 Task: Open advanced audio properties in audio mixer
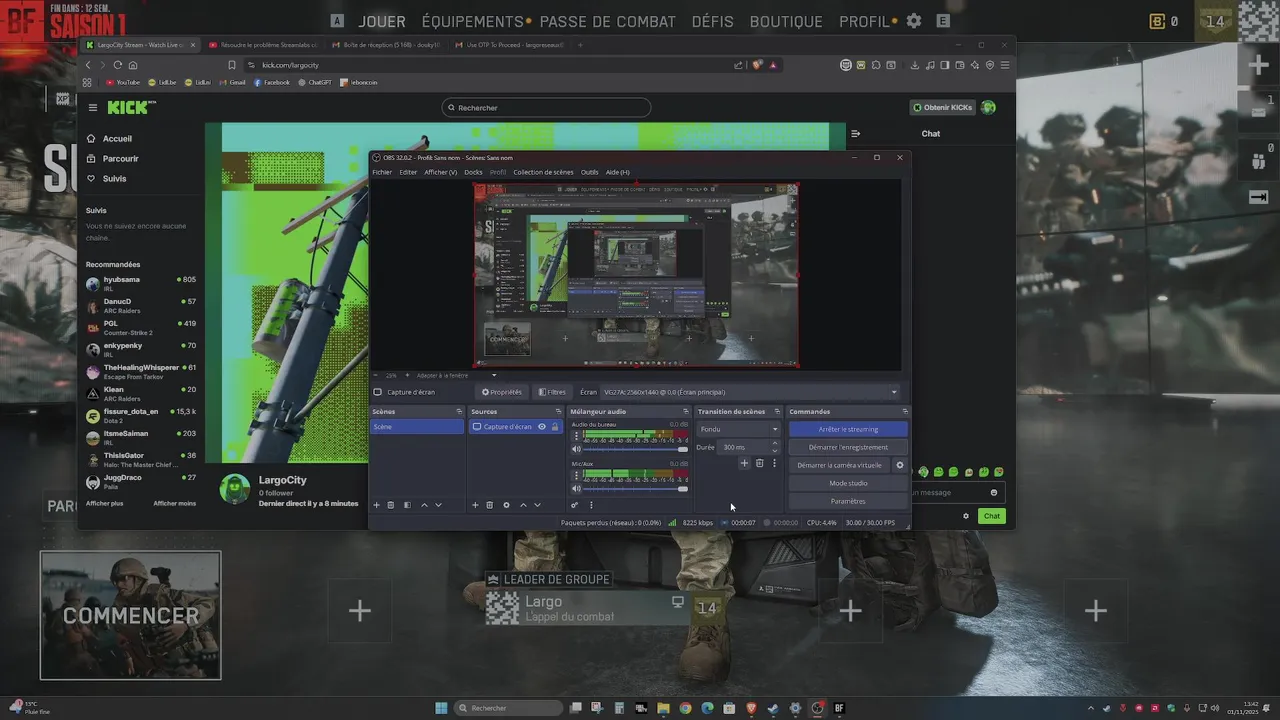coord(575,505)
